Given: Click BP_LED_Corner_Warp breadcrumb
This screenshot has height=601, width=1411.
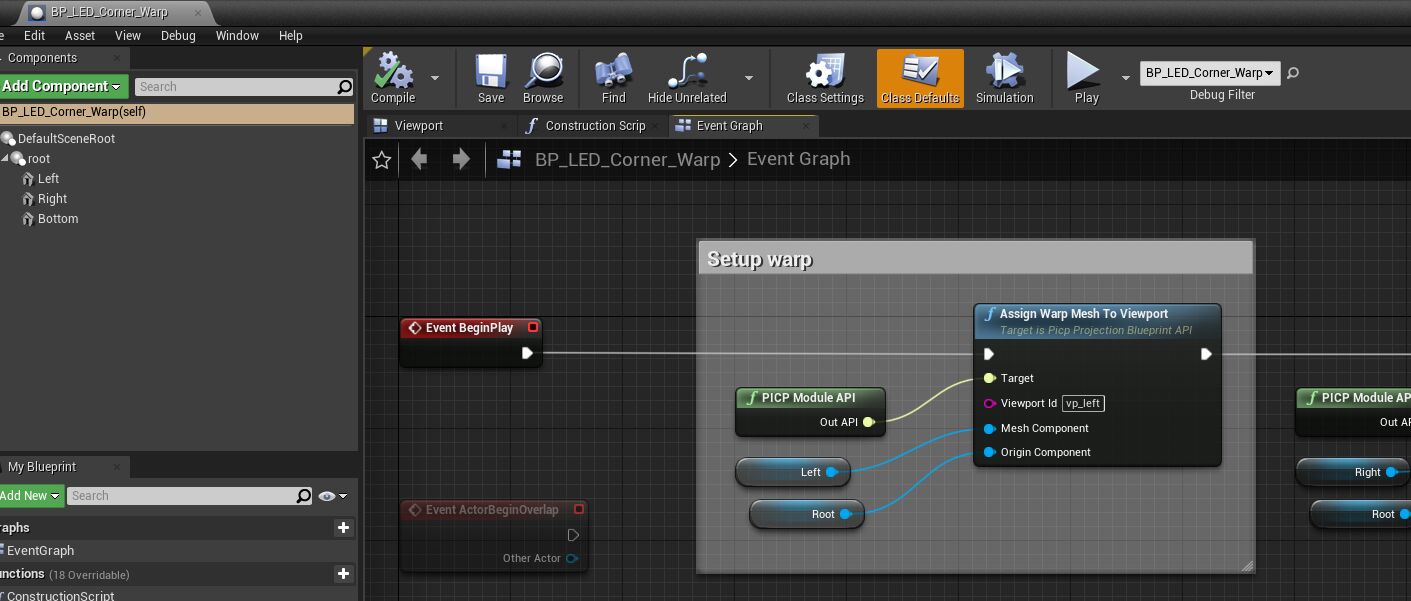Looking at the screenshot, I should pos(627,160).
